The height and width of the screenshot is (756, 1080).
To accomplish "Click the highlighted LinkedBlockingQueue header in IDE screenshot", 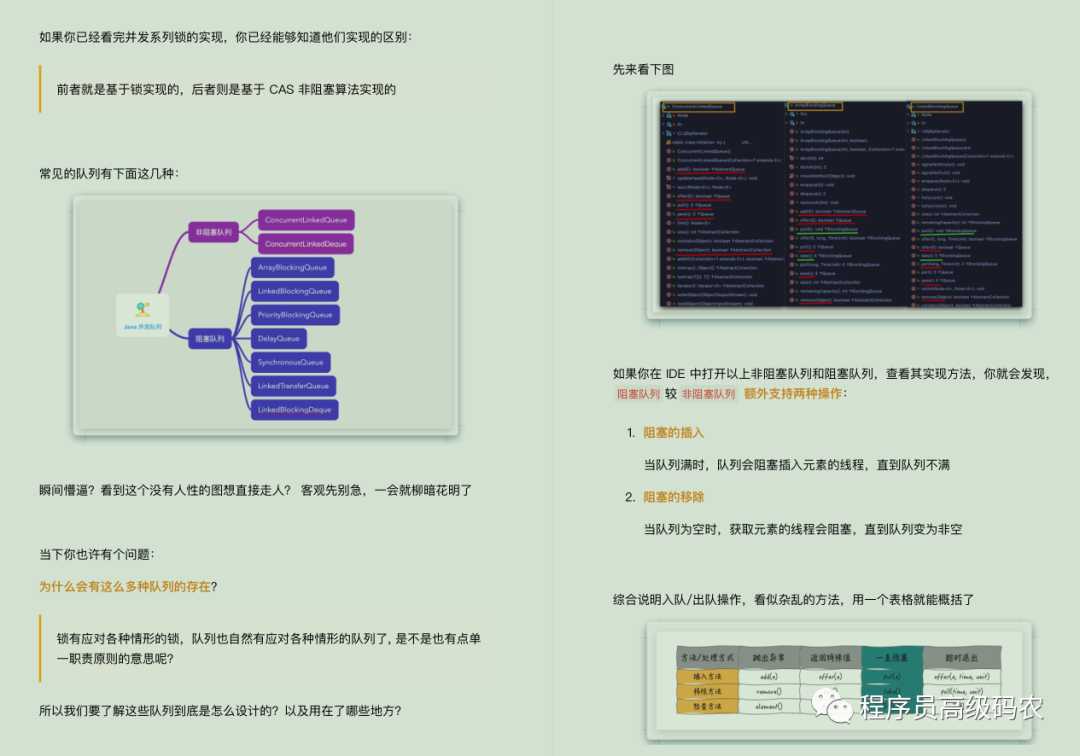I will (937, 107).
